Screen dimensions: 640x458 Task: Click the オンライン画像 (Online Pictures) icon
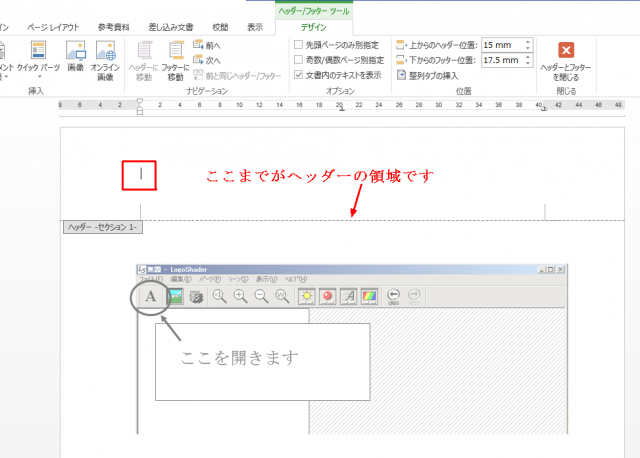click(105, 59)
